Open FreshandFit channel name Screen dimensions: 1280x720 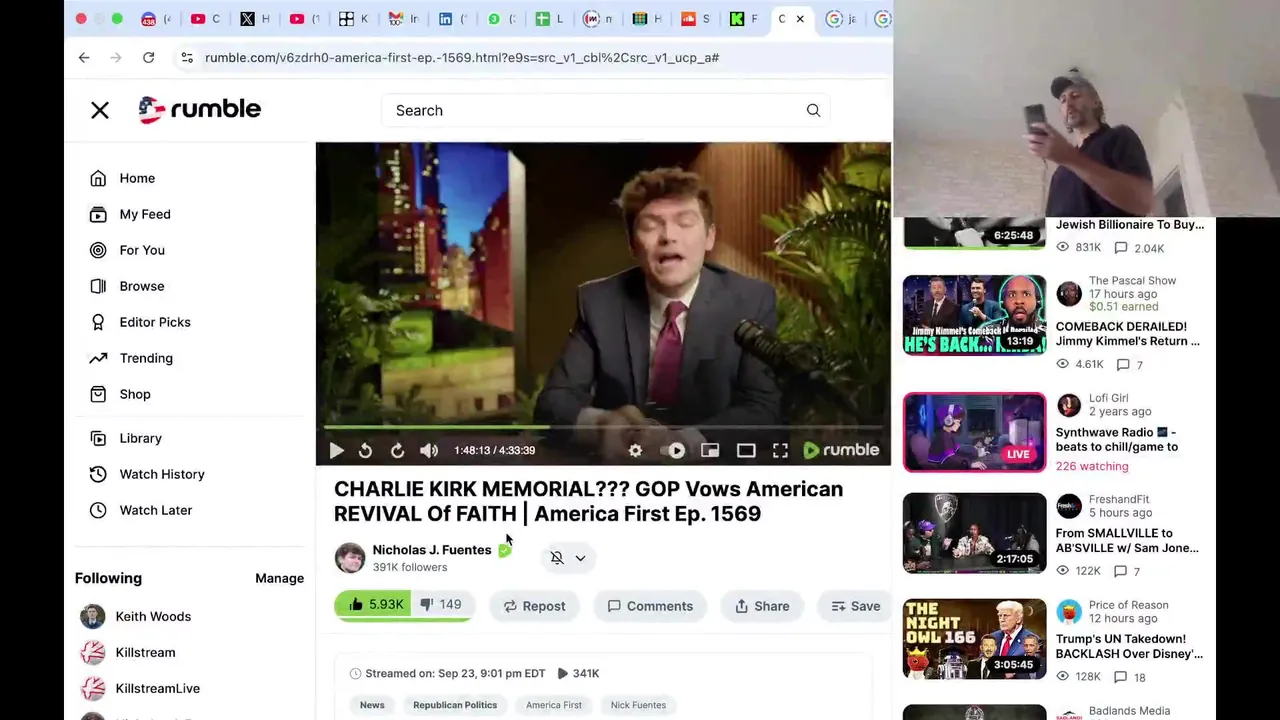click(x=1119, y=499)
